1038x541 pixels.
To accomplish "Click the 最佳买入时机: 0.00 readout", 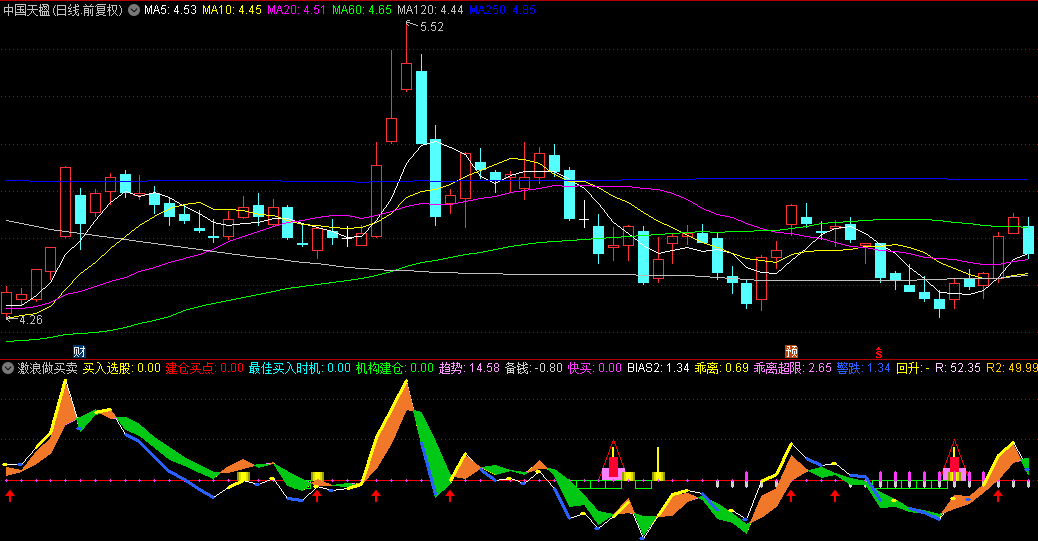I will [x=300, y=368].
